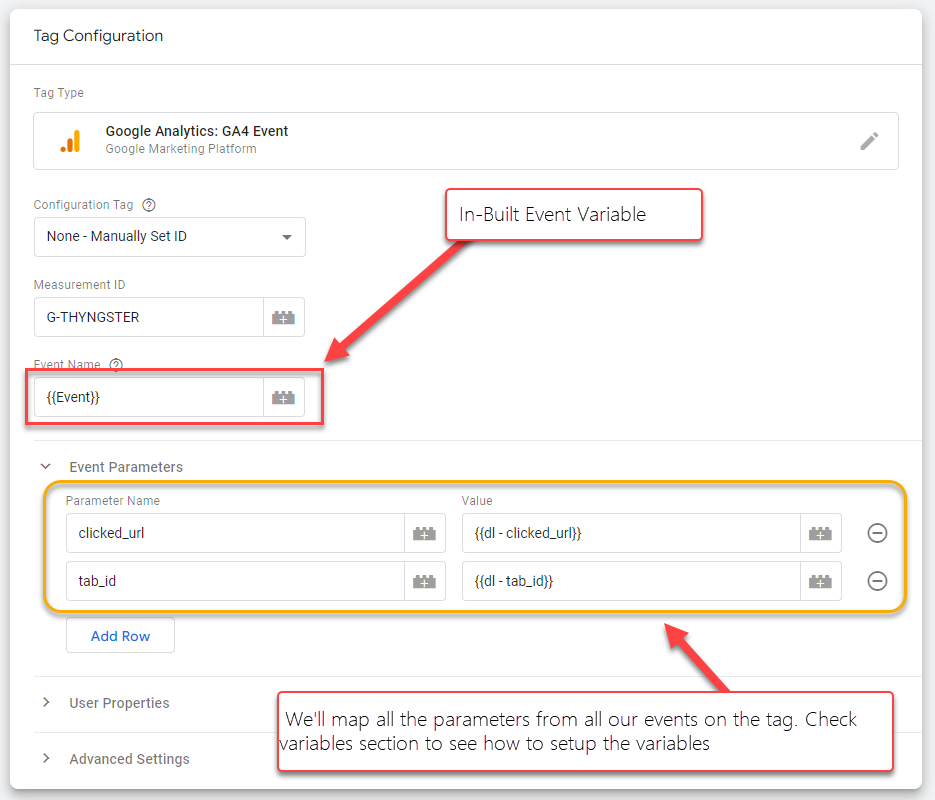Click the tab_id value input field
Screen dimensions: 935x800
pos(630,581)
